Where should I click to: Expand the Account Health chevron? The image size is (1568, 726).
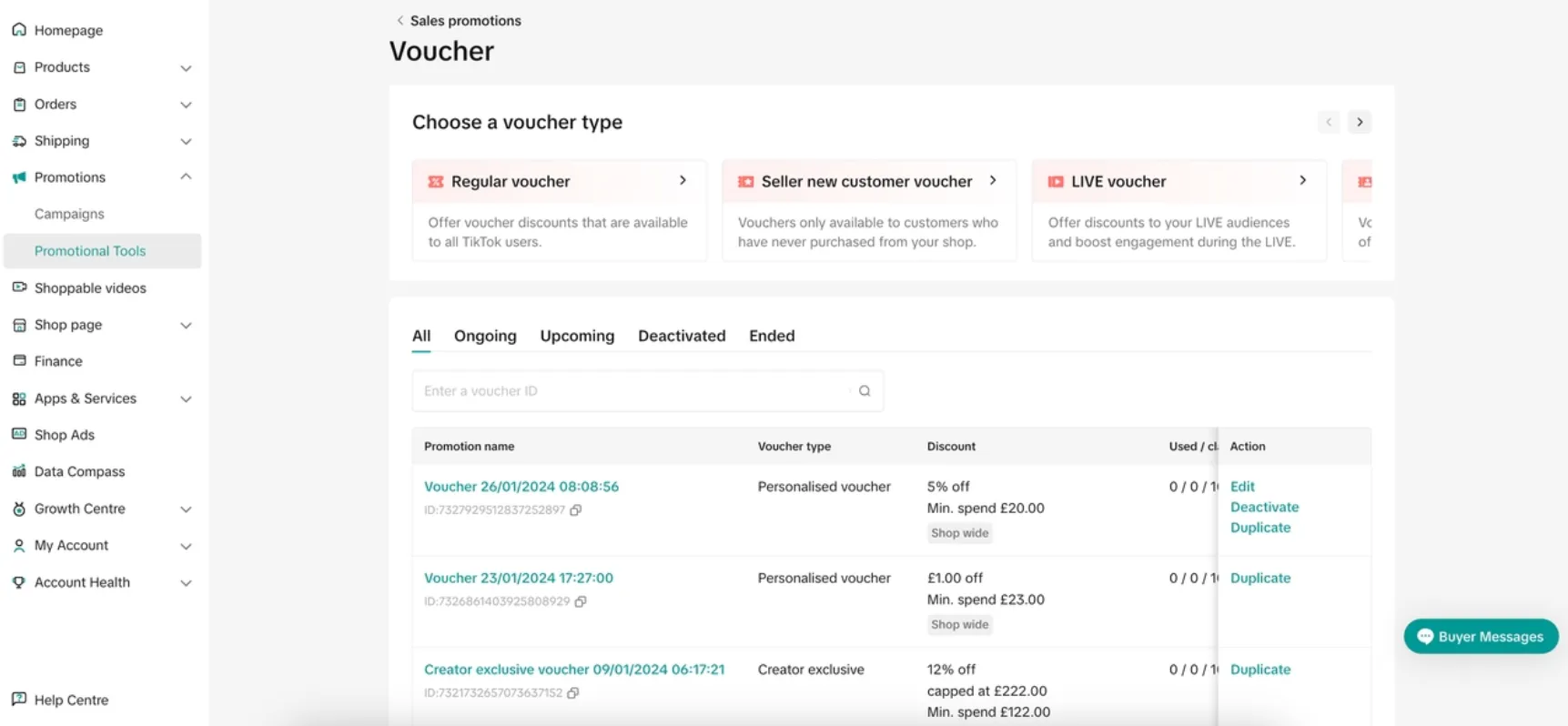point(186,583)
